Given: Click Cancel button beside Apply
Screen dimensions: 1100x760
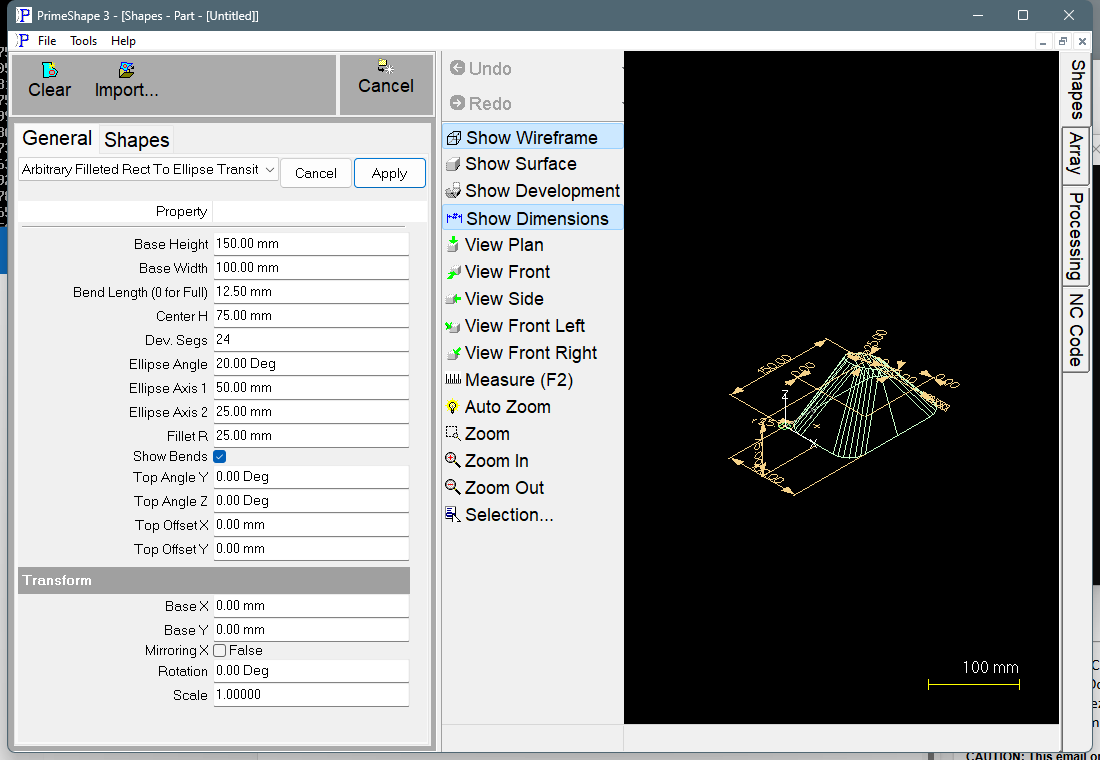Looking at the screenshot, I should pos(316,173).
